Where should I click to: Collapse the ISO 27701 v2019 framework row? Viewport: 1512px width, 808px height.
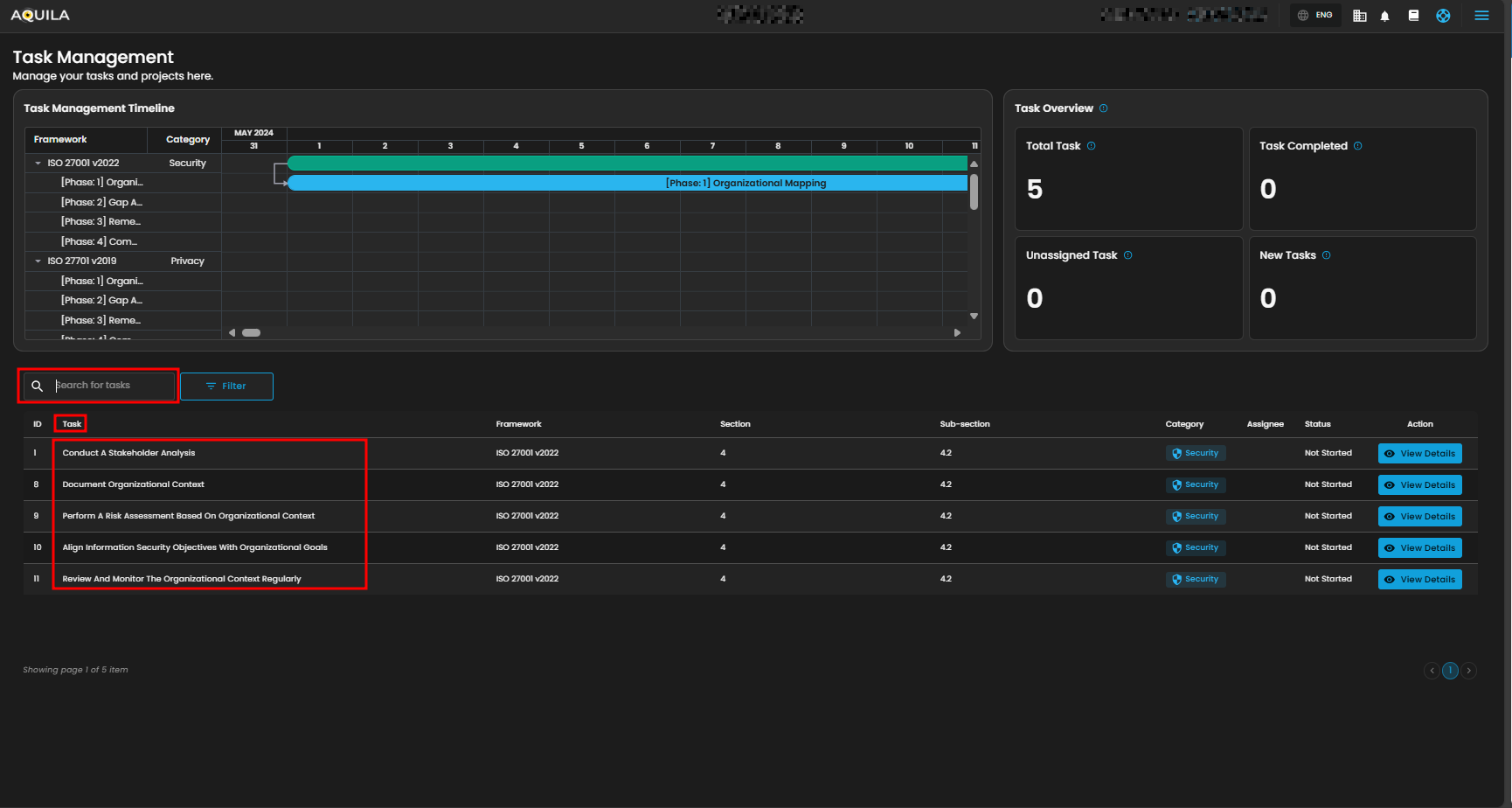[38, 261]
